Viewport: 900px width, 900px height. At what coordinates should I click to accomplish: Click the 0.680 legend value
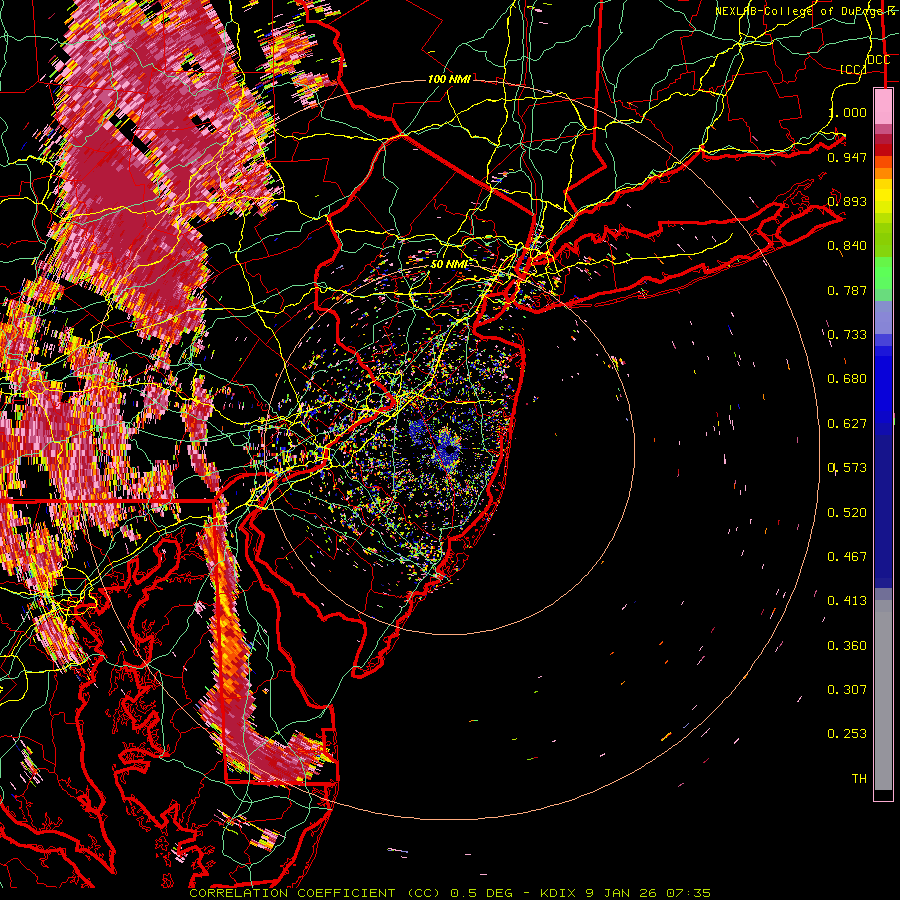847,379
